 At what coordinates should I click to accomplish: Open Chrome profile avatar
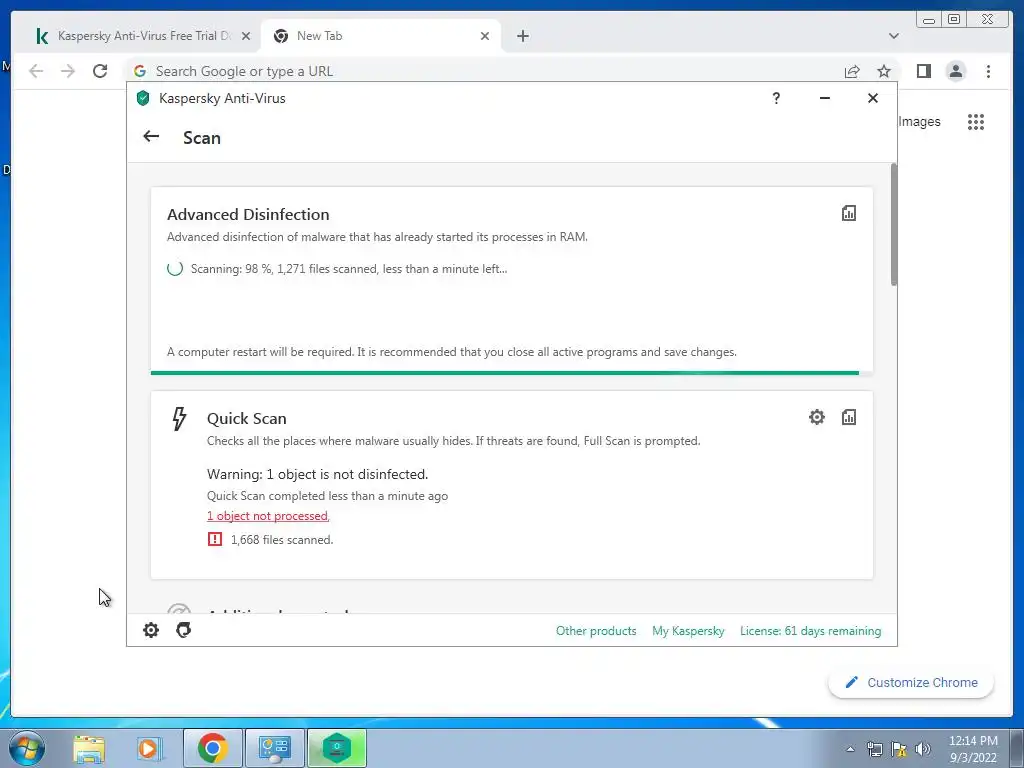click(955, 71)
